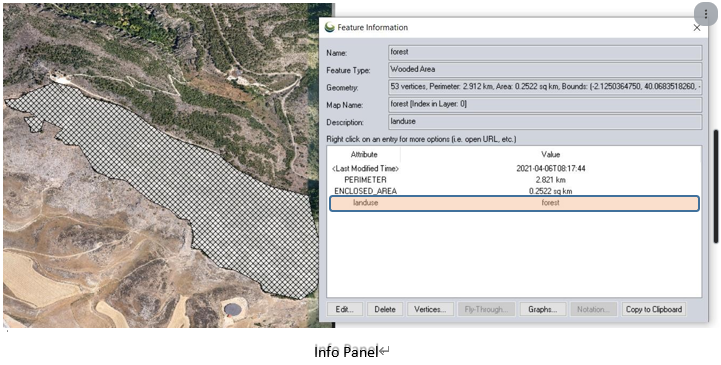Click the vertical scrollbar at right edge

pyautogui.click(x=715, y=186)
